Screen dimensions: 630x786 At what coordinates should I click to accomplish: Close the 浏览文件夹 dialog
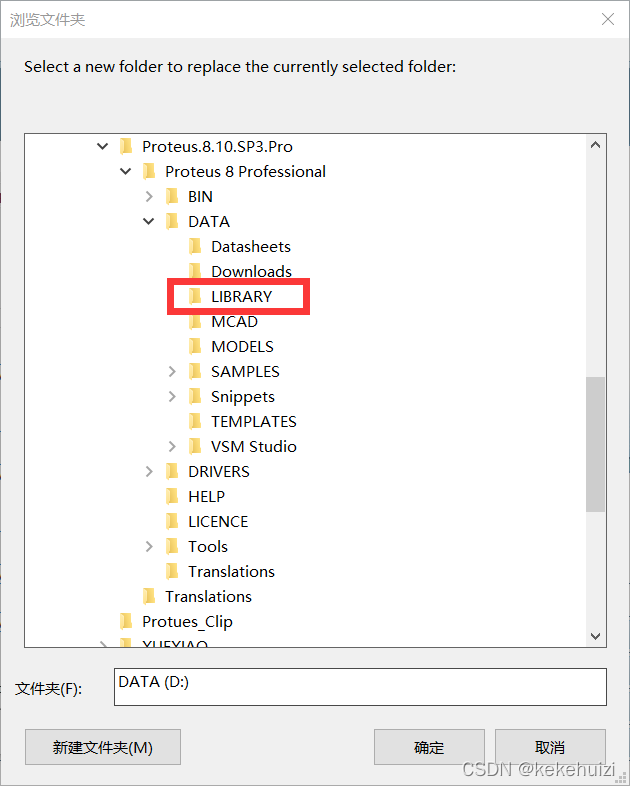(608, 20)
